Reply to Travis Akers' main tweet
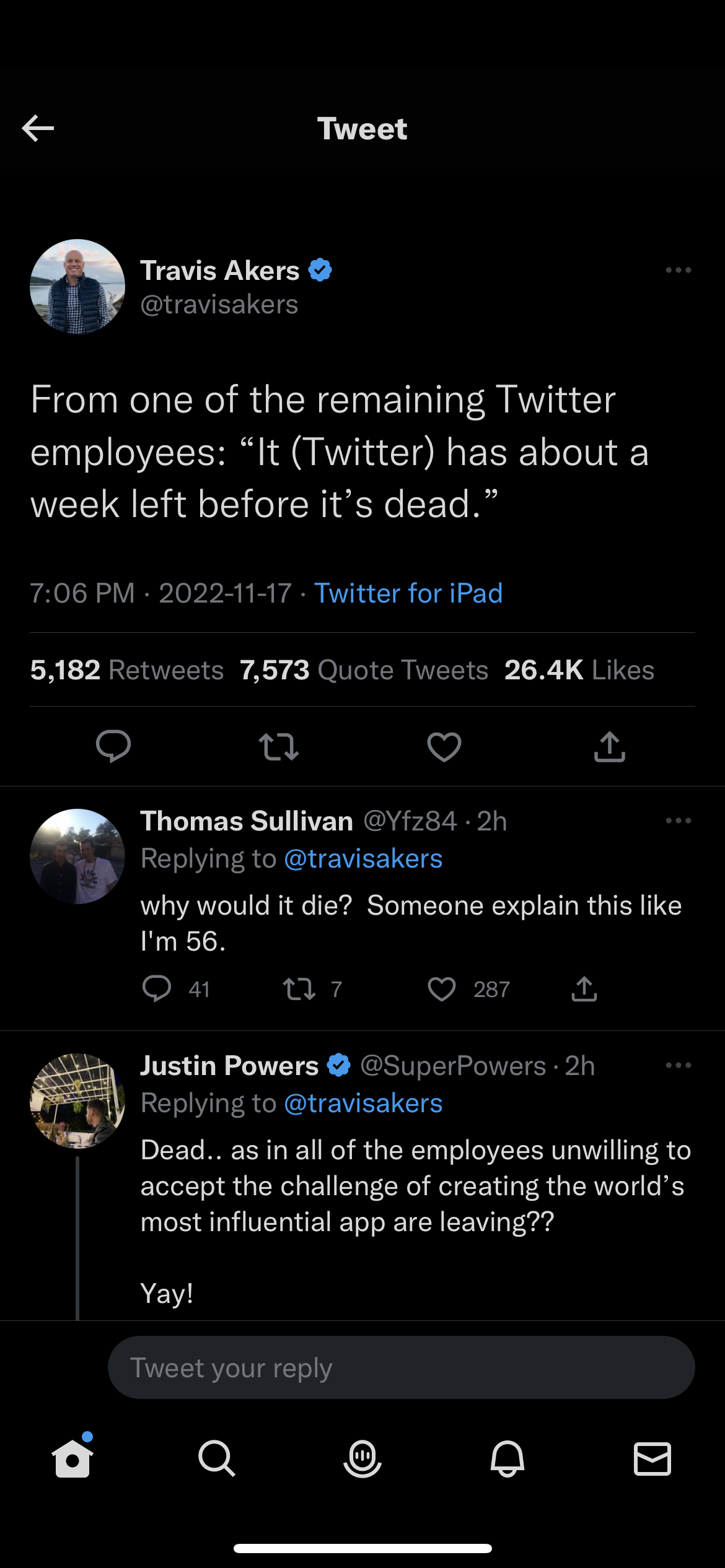Viewport: 725px width, 1568px height. (113, 746)
